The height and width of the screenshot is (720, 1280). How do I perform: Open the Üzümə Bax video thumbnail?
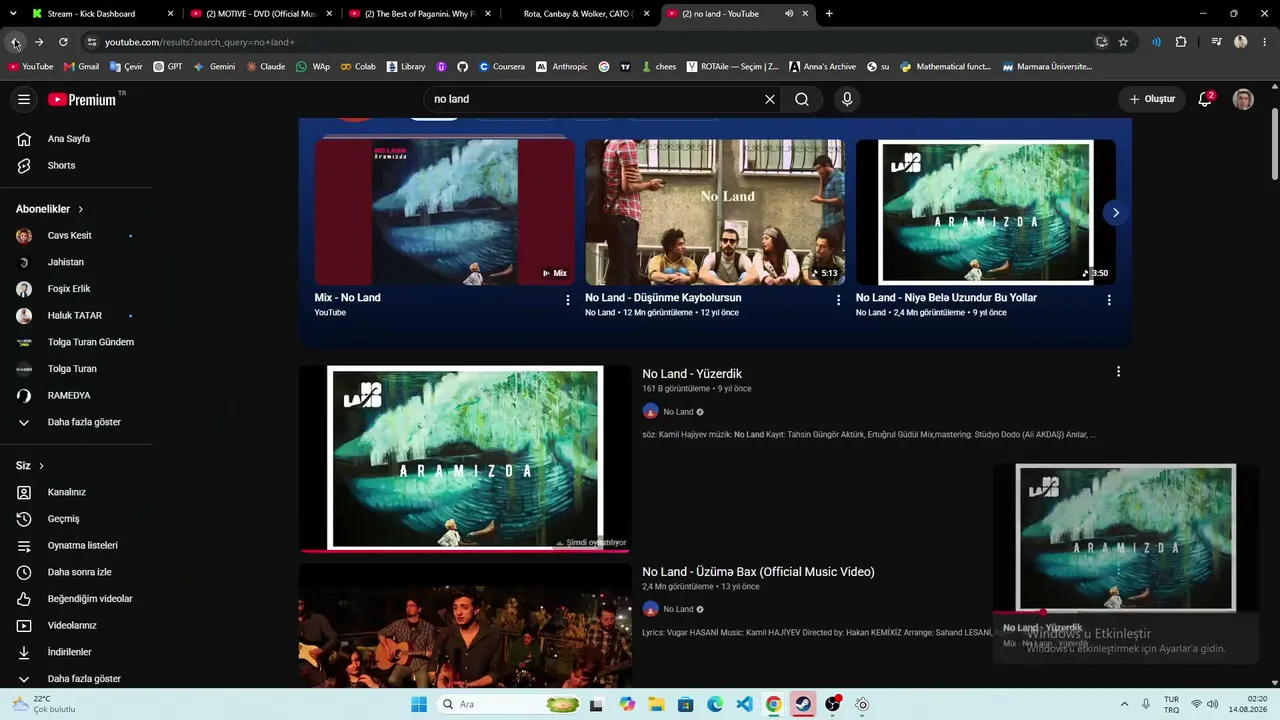(x=465, y=625)
